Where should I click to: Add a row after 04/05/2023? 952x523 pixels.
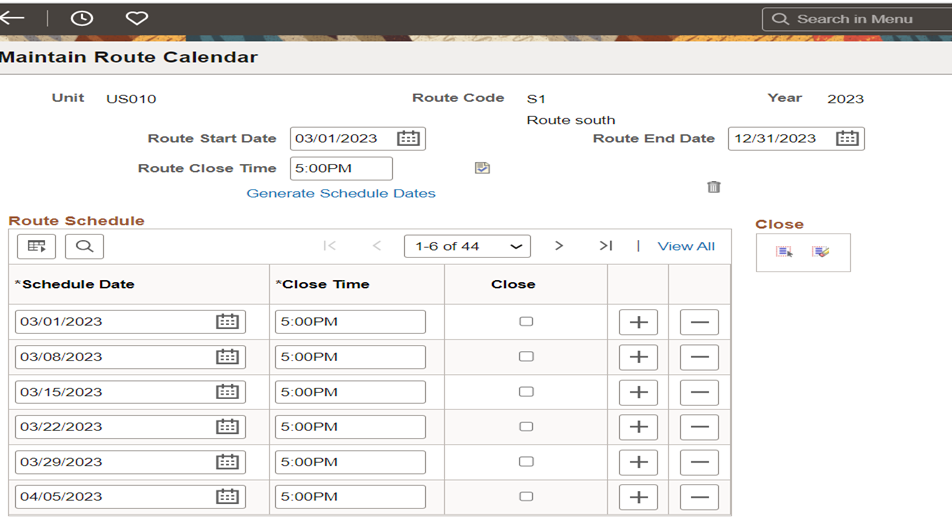[638, 497]
